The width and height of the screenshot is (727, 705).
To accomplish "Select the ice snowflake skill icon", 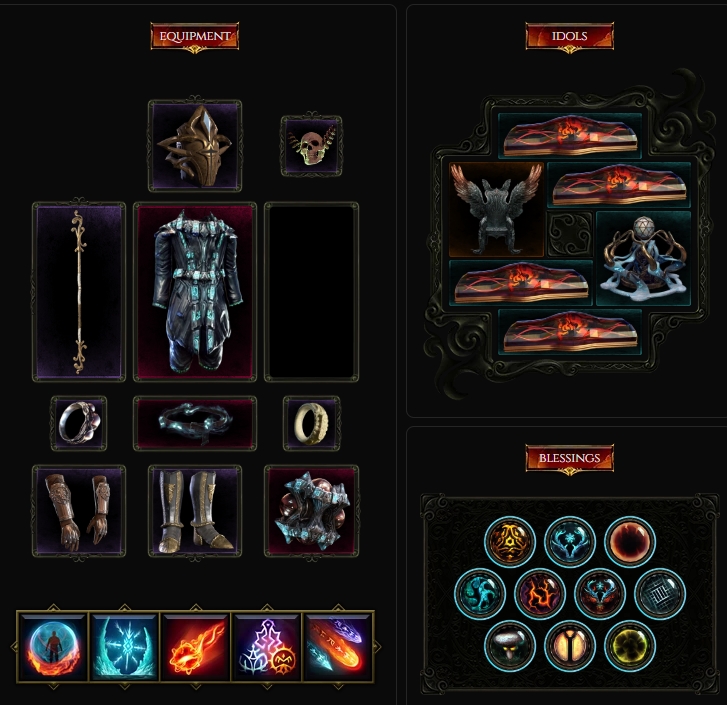I will [x=124, y=647].
